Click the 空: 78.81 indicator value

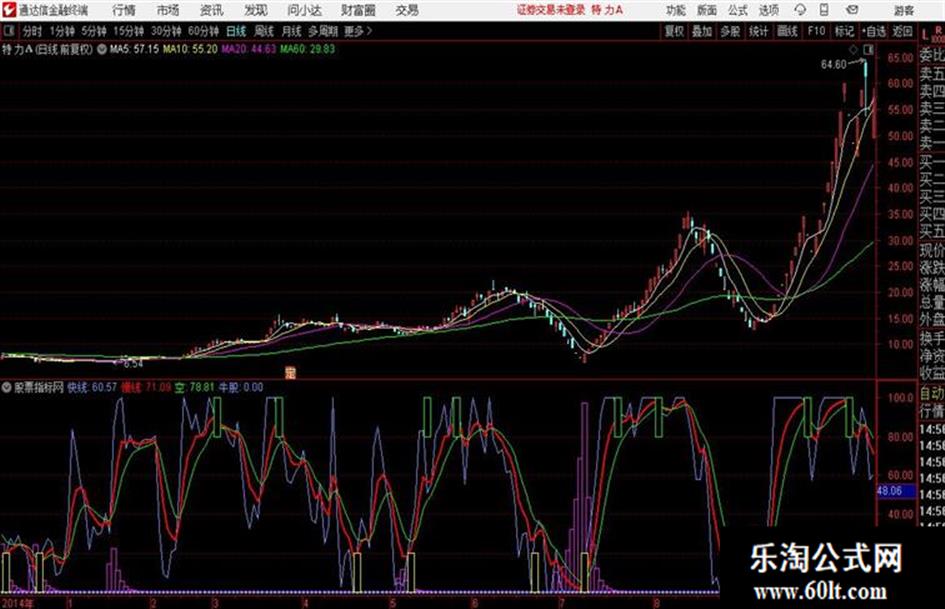(195, 387)
